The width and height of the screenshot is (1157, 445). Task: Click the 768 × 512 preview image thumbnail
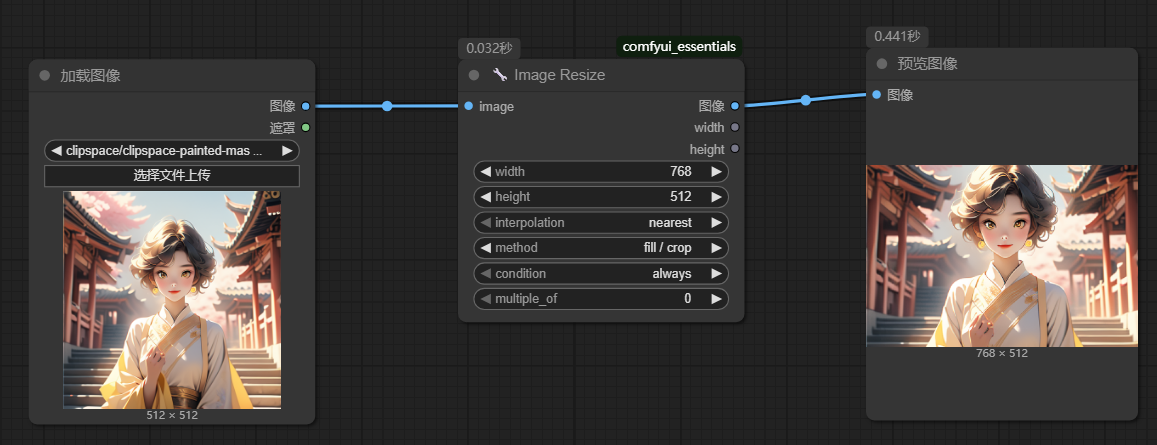pos(1001,255)
